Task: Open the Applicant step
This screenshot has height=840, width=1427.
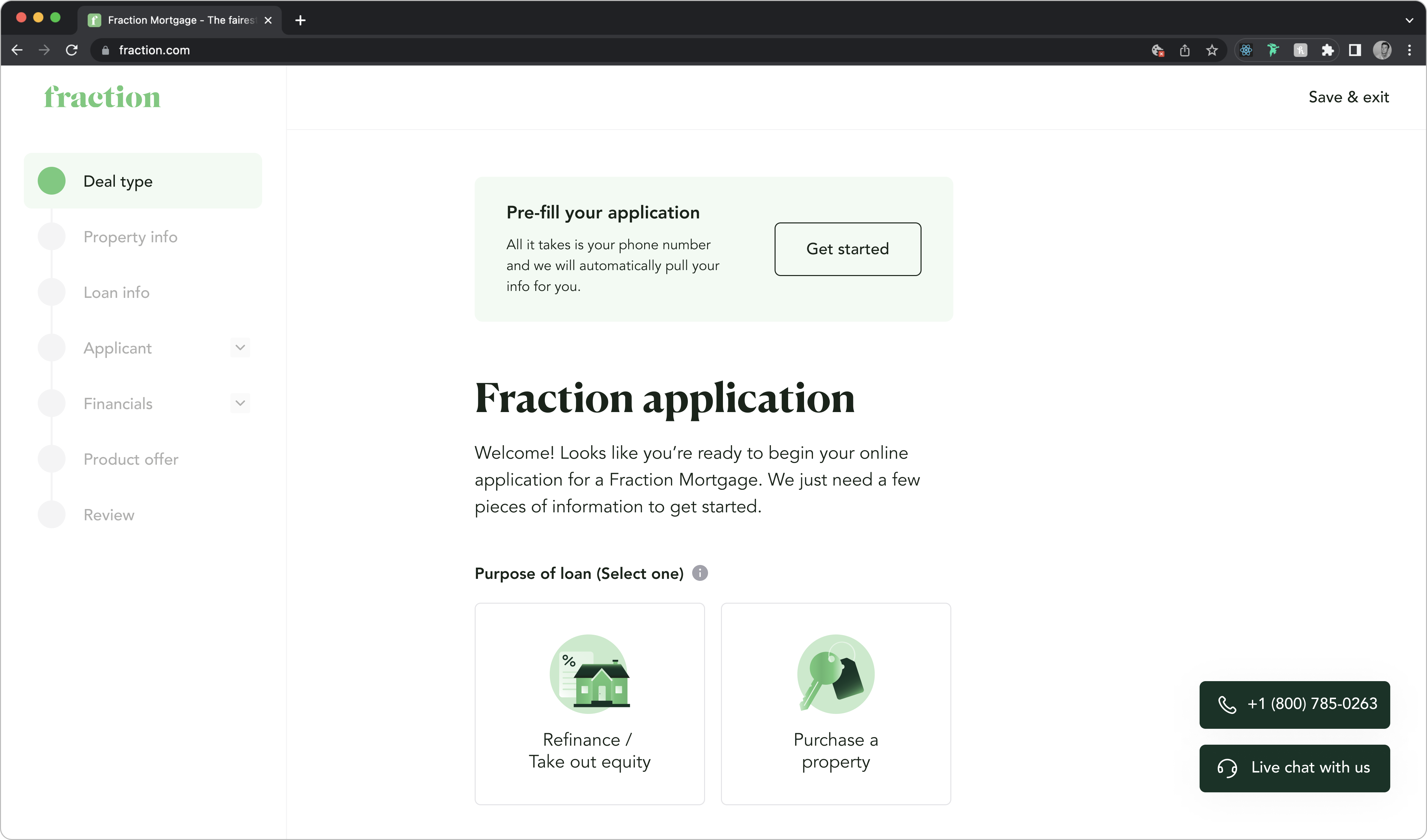Action: click(x=117, y=348)
